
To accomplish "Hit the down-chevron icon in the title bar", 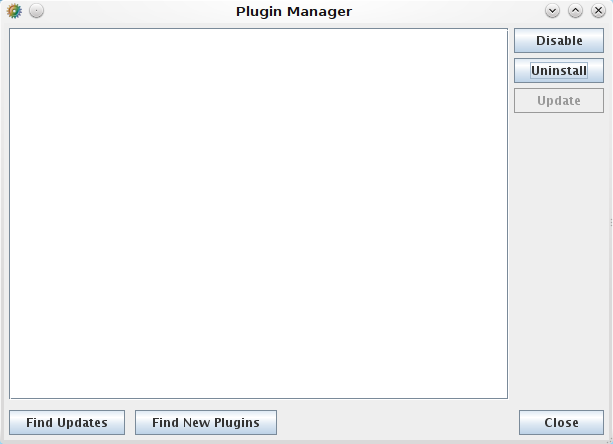I will click(x=552, y=11).
